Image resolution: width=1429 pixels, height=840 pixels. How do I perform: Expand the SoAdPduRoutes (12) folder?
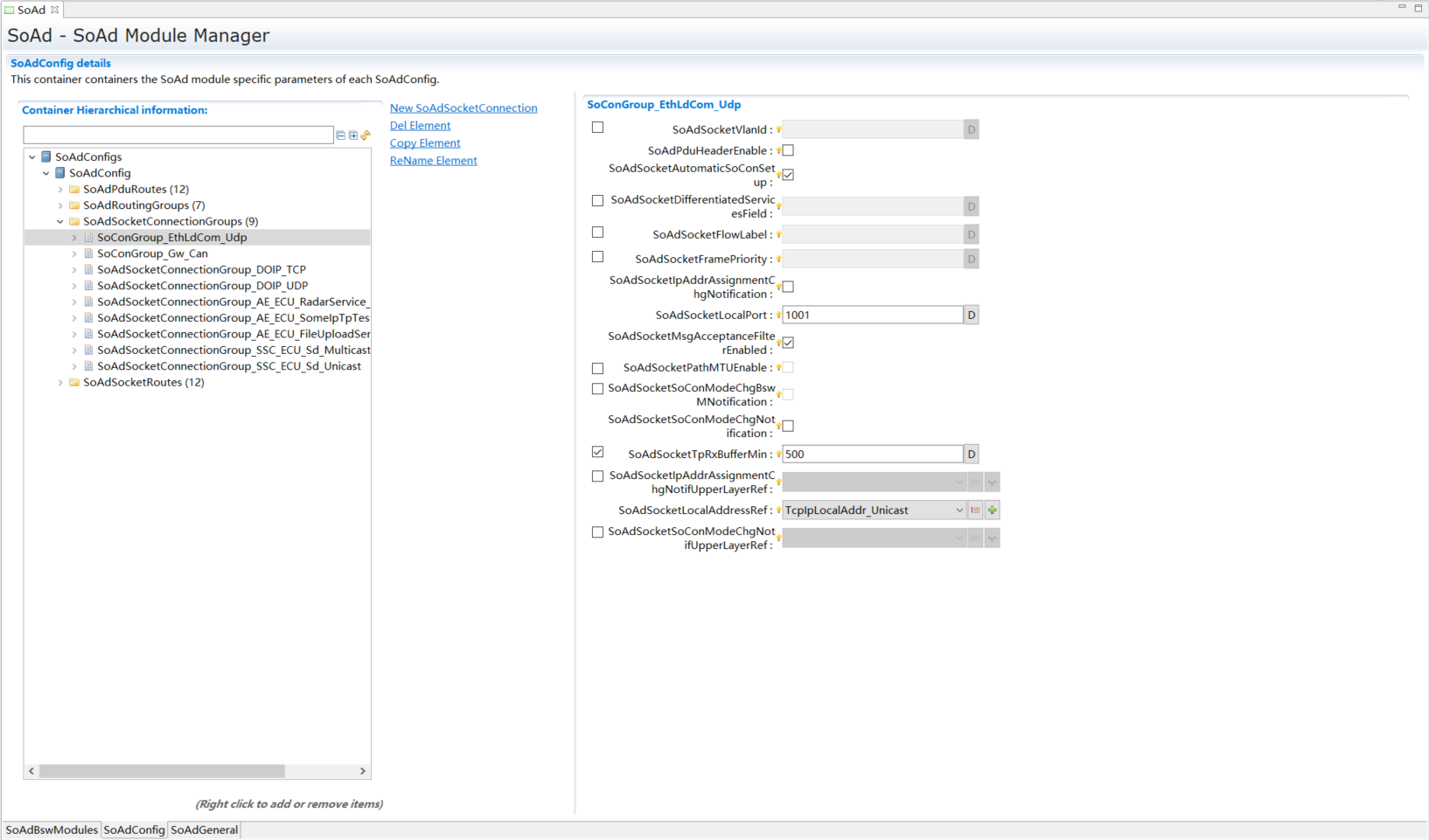click(60, 190)
